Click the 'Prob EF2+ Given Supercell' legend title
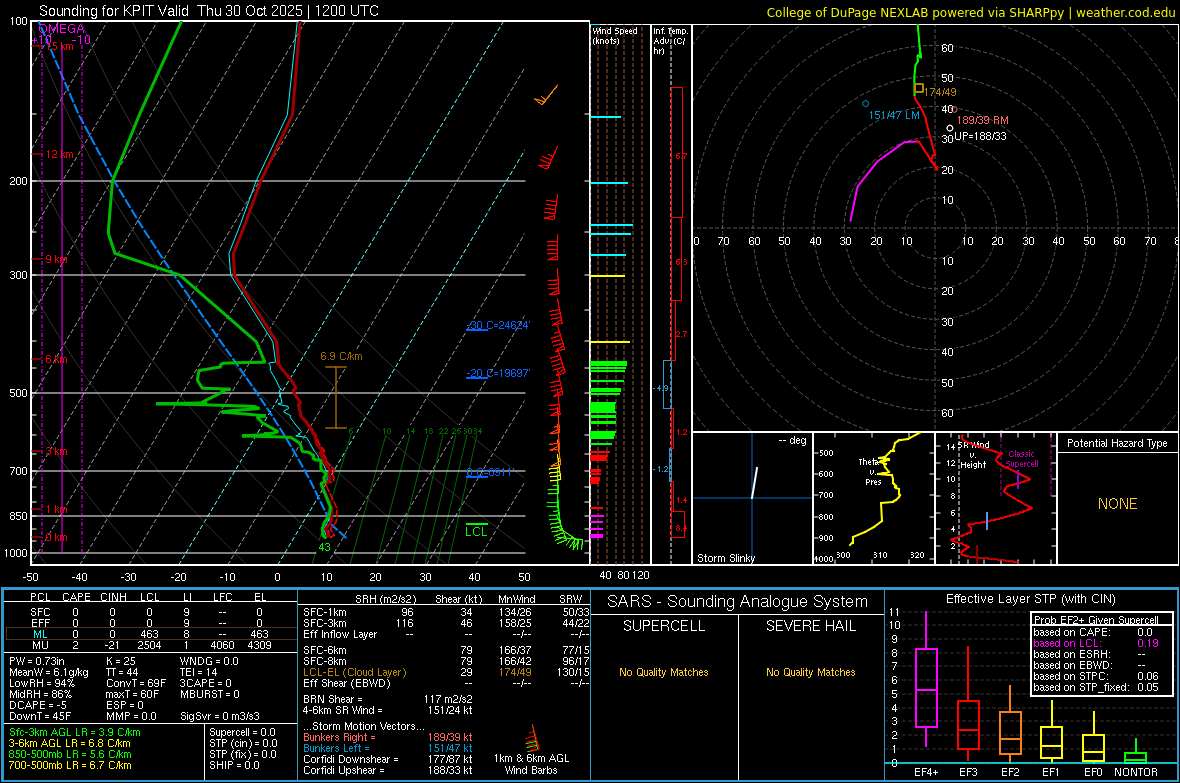Viewport: 1180px width, 783px height. point(1096,620)
